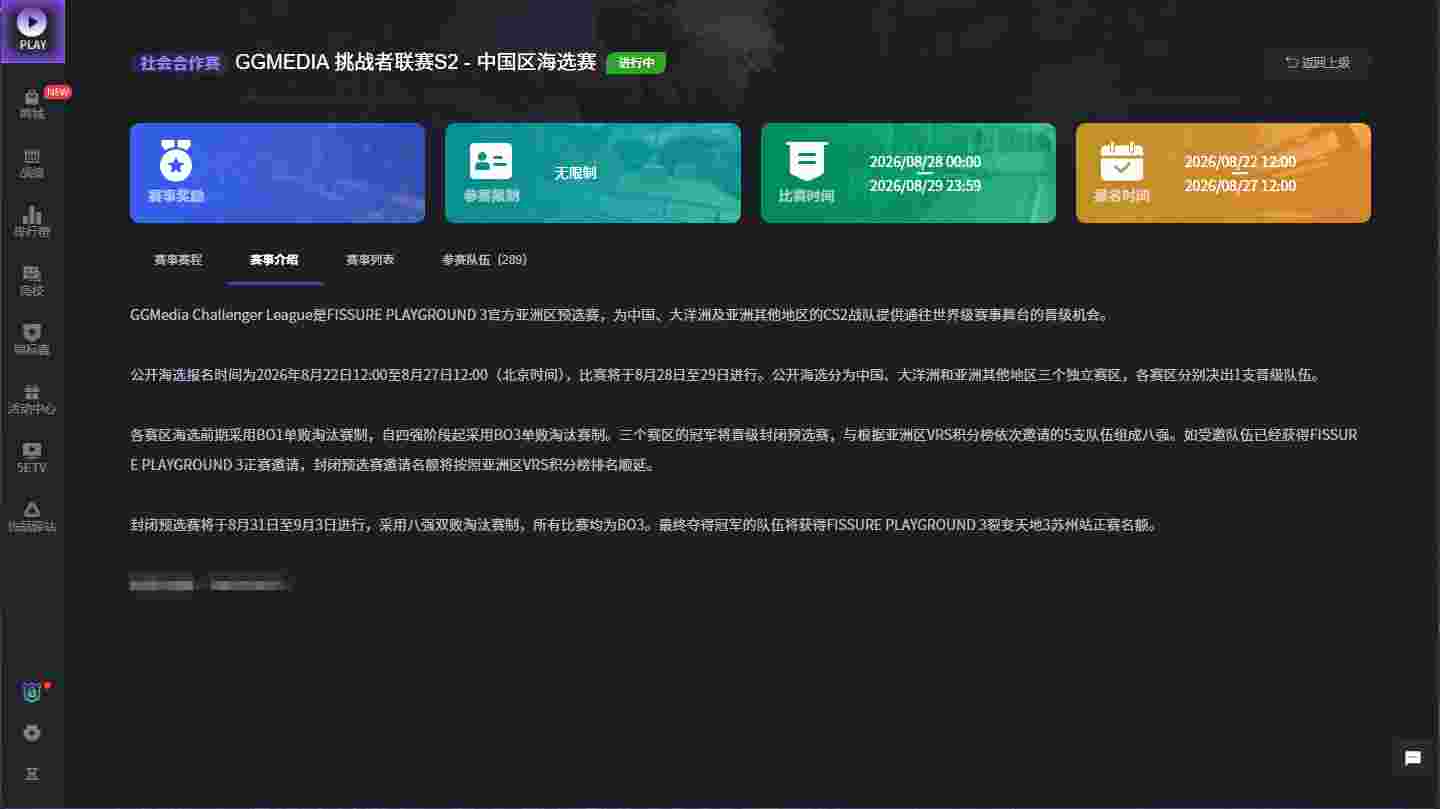
Task: Click the banner icon on 比赛时间 card
Action: [x=806, y=161]
